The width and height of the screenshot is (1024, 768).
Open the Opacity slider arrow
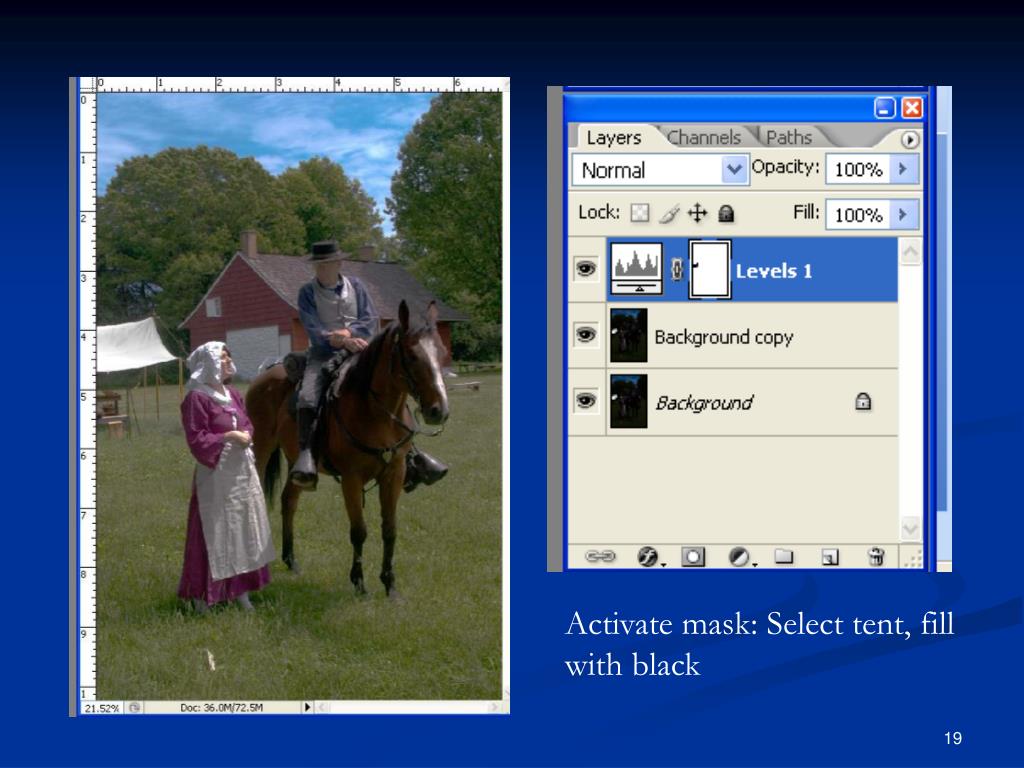(x=903, y=169)
